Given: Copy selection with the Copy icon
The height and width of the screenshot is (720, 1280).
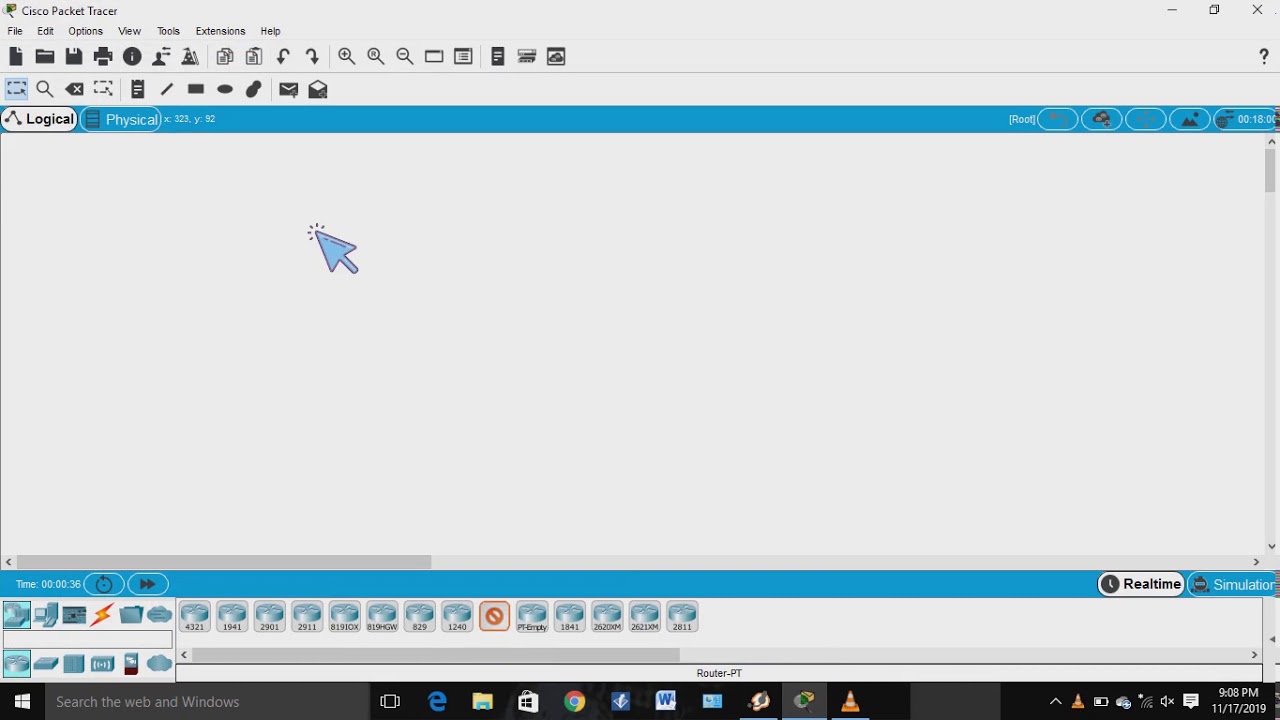Looking at the screenshot, I should 225,57.
